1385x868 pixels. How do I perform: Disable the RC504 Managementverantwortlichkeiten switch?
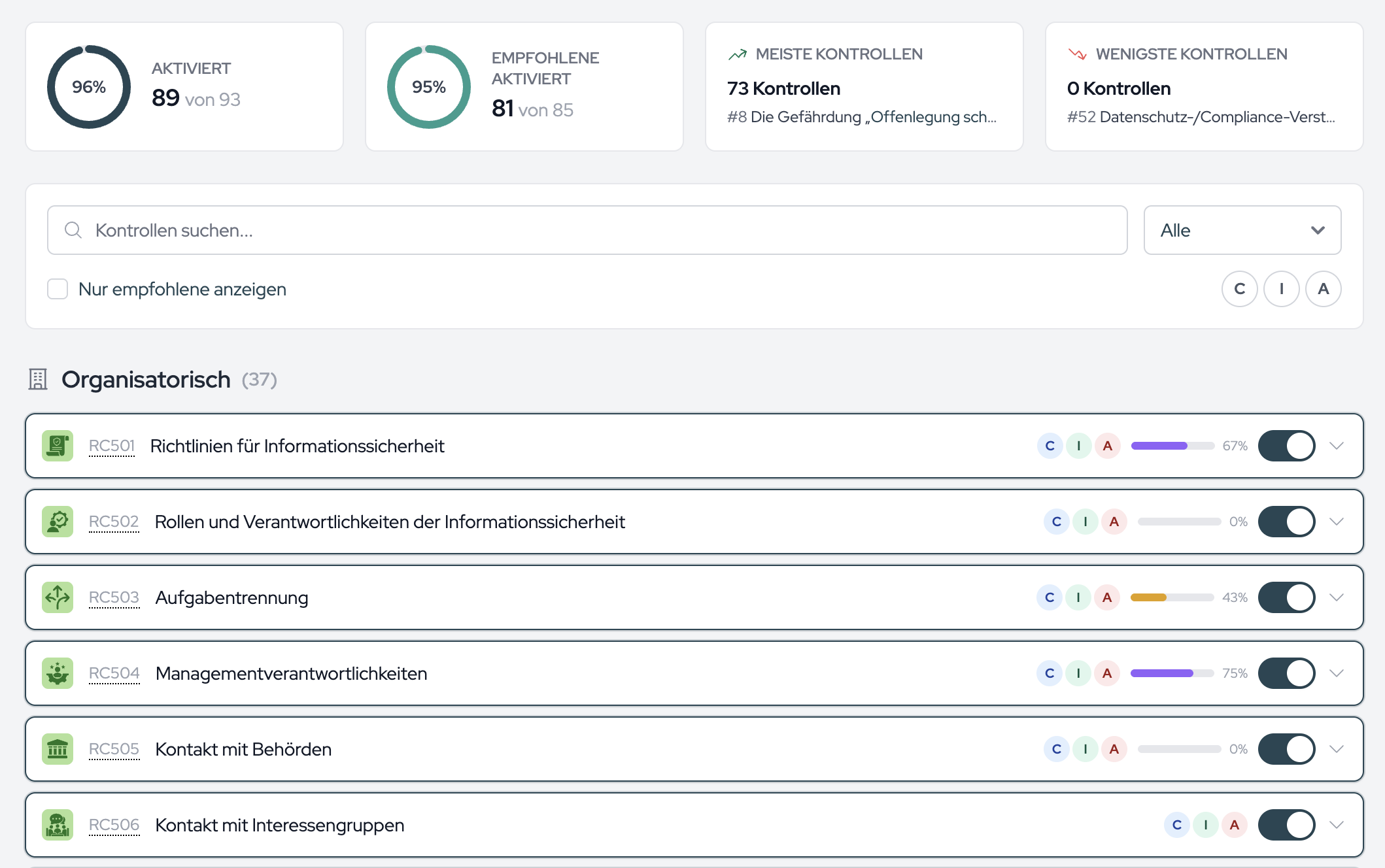tap(1287, 673)
